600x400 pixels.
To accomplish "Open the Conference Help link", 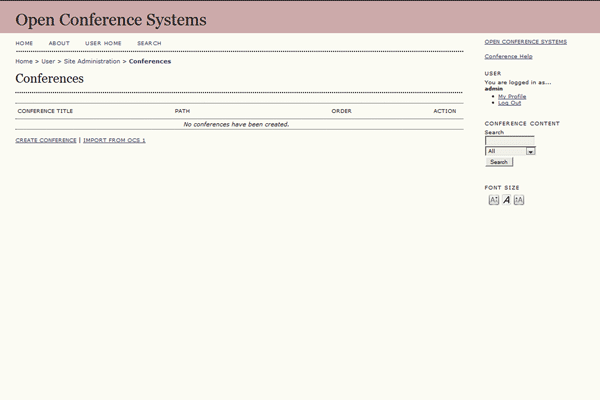I will pos(508,56).
